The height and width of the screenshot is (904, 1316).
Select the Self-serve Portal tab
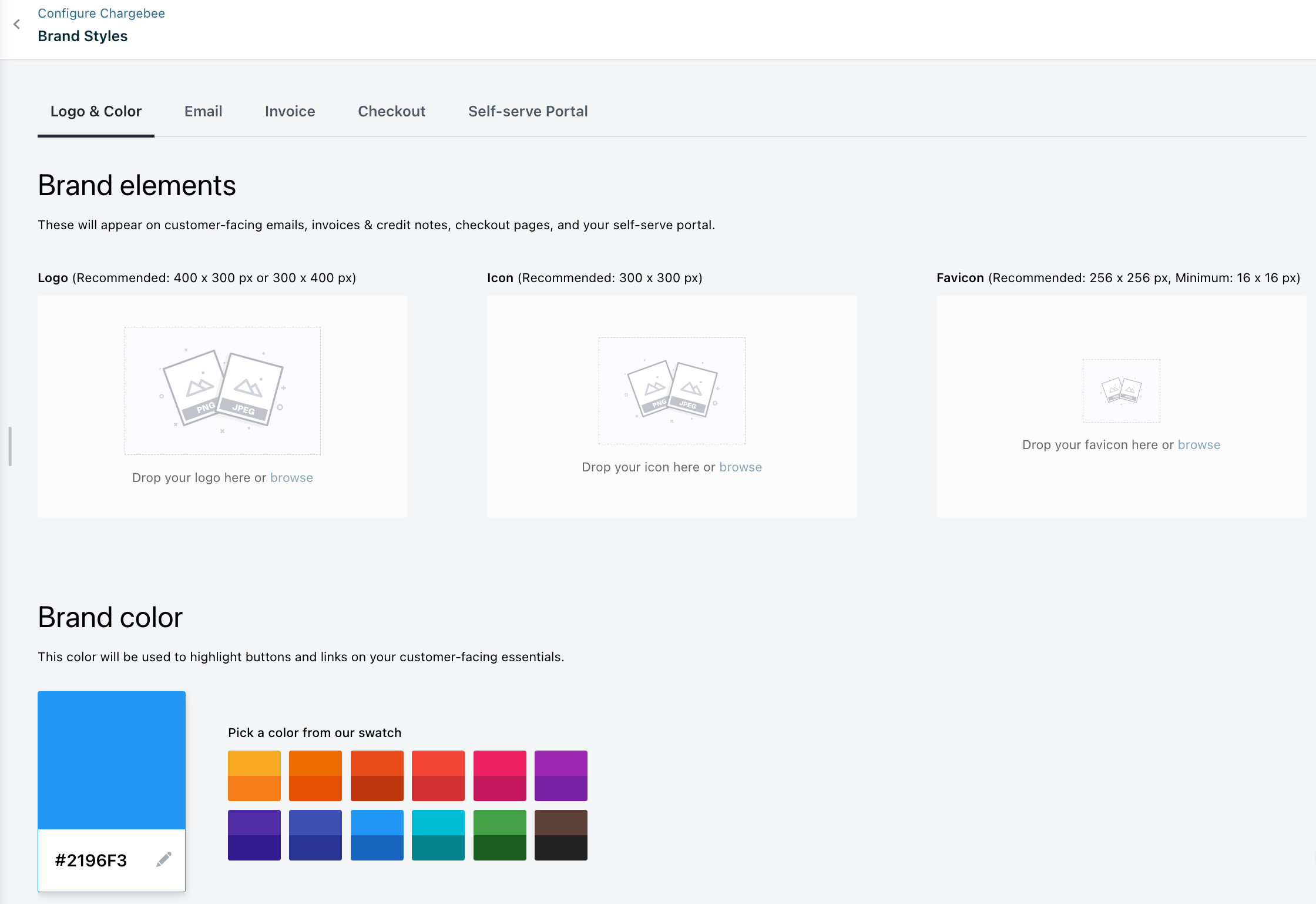point(528,112)
